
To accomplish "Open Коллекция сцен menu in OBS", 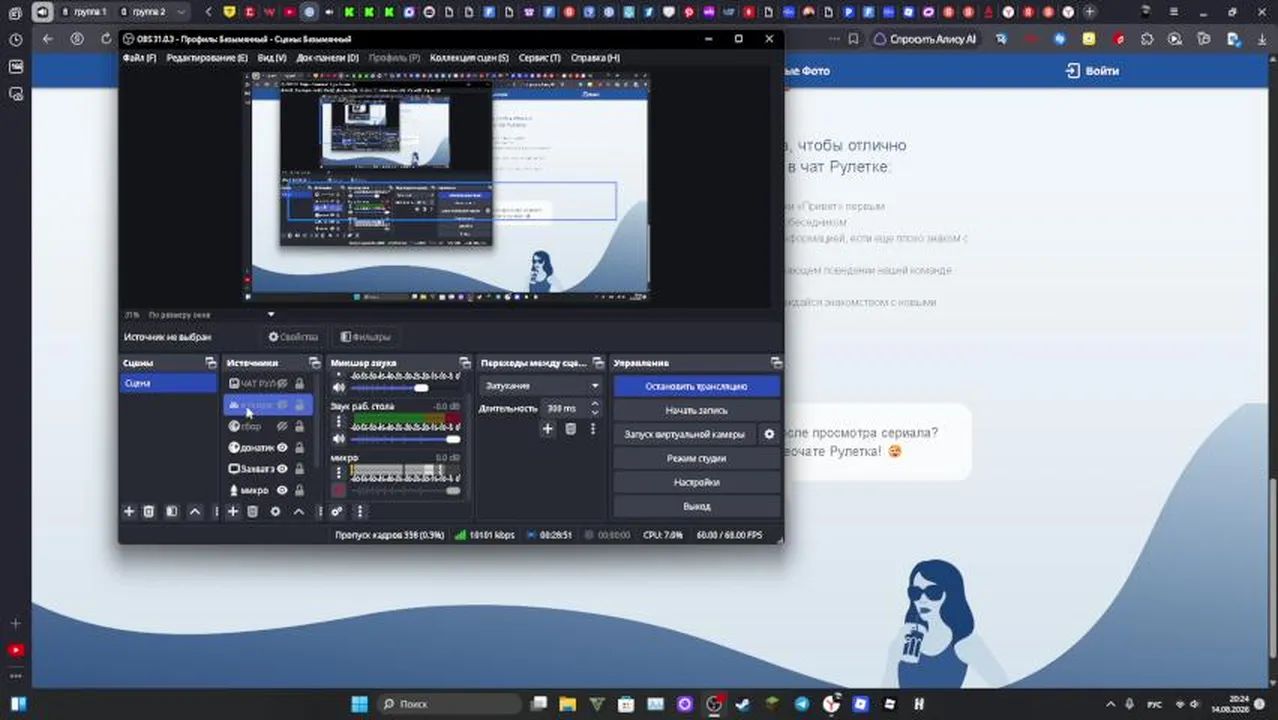I will (x=469, y=58).
